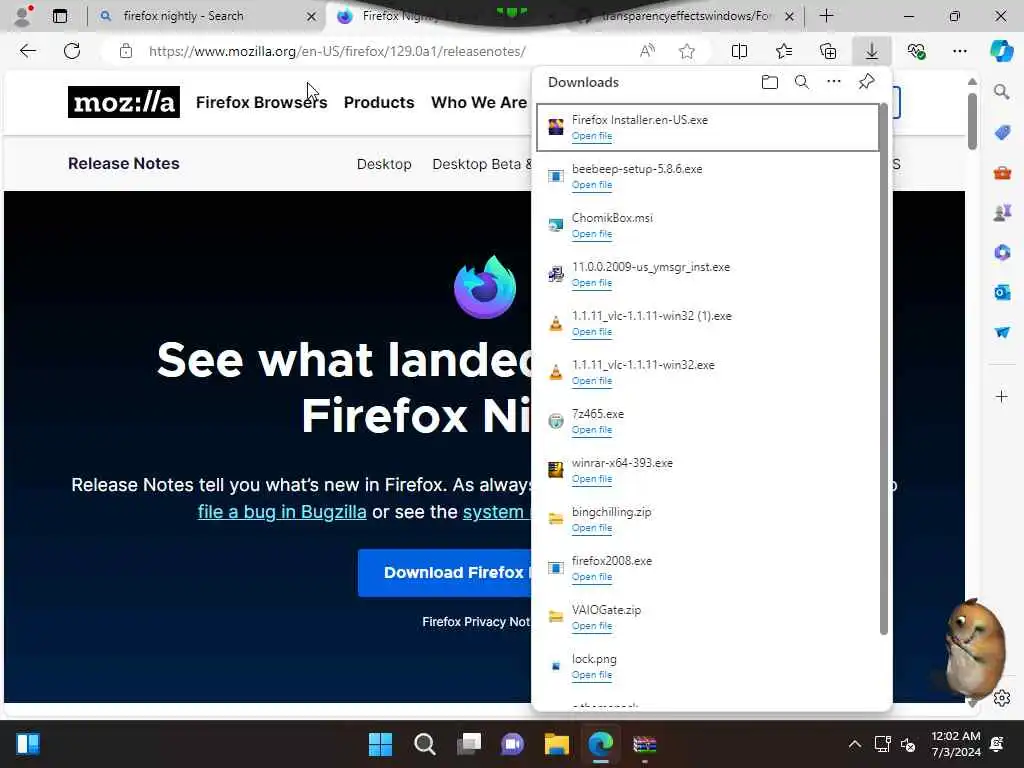1024x768 pixels.
Task: Go back using browser back arrow
Action: point(27,51)
